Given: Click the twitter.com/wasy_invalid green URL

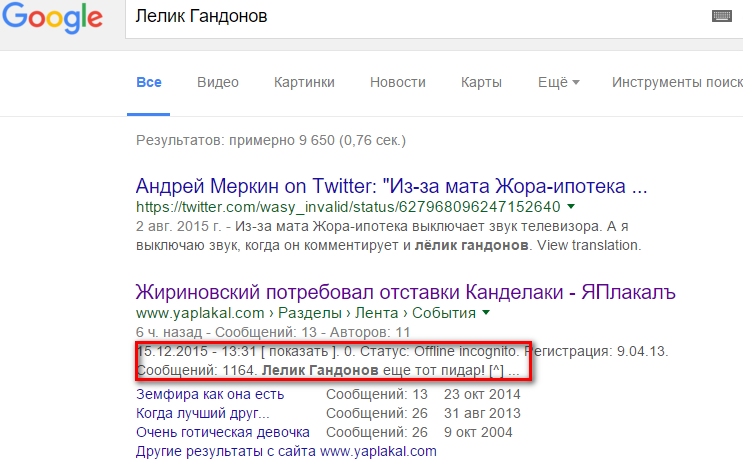Looking at the screenshot, I should point(348,207).
